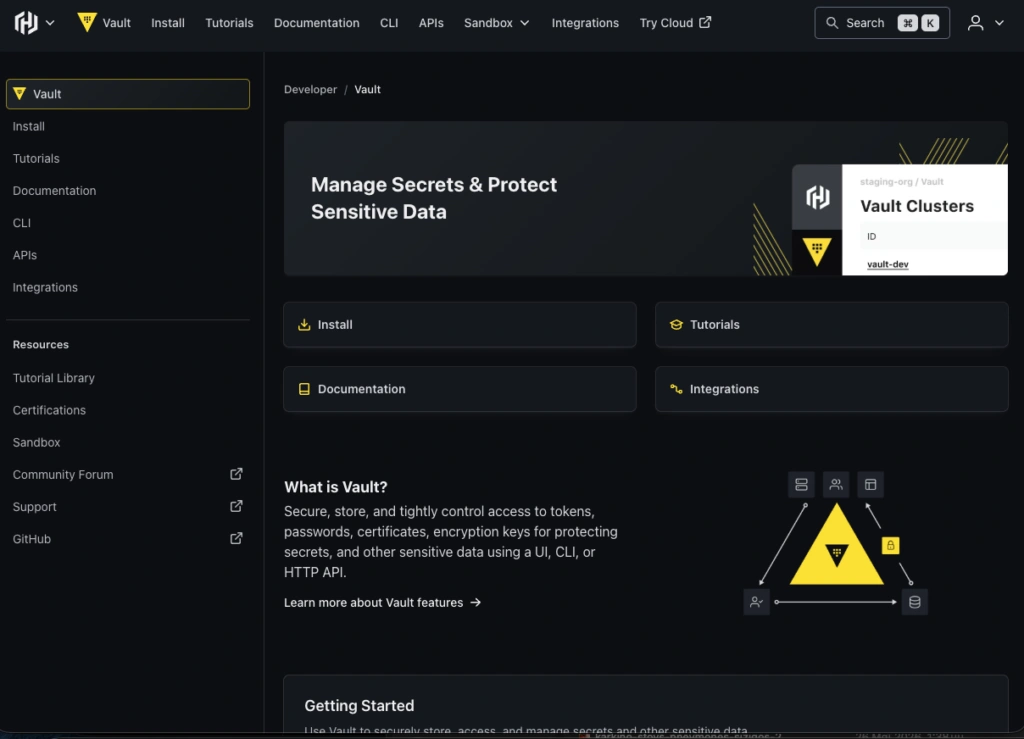
Task: Click yellow Vault logo tile in hero image
Action: 817,252
